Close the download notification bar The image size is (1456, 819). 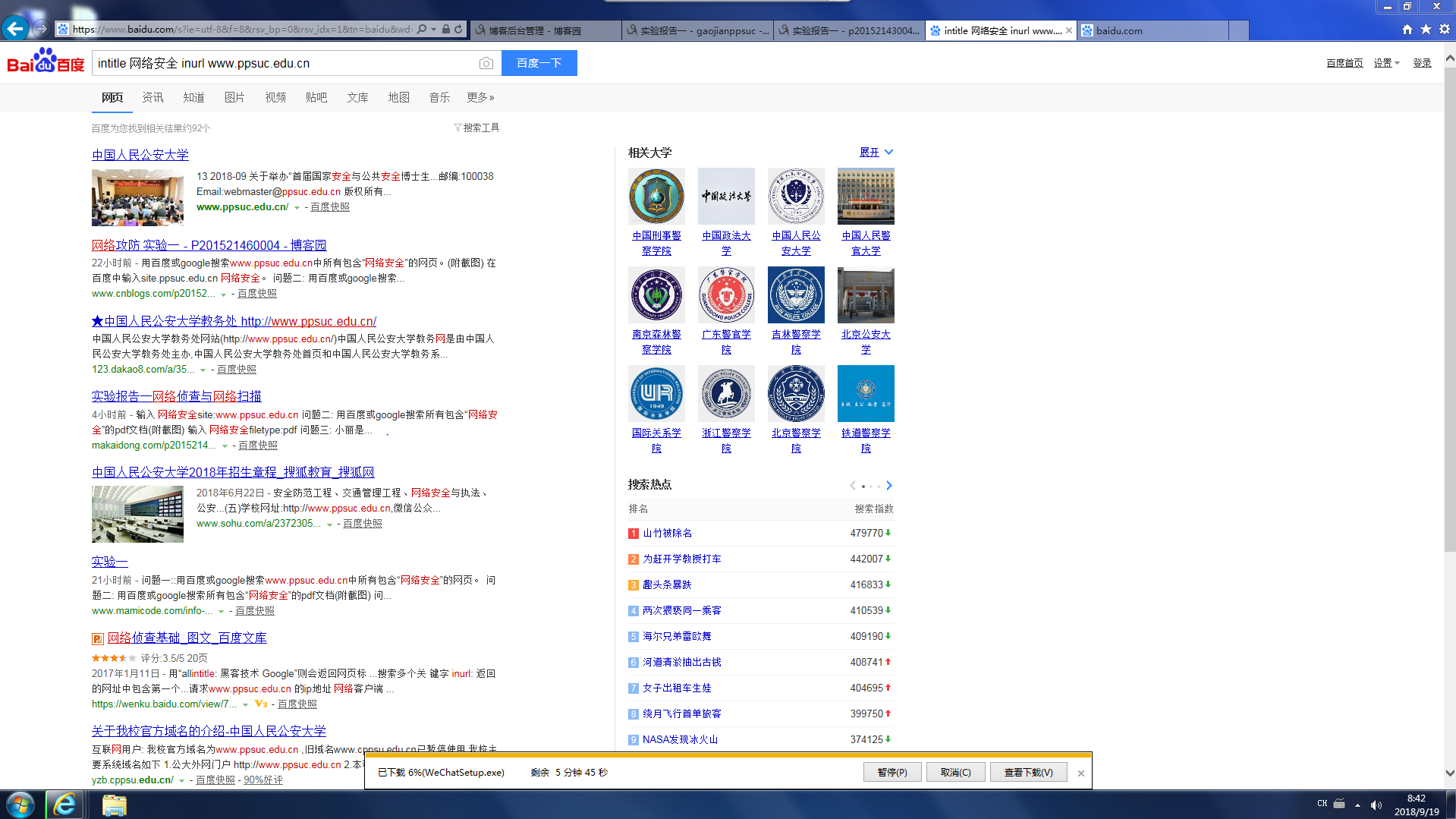point(1081,773)
